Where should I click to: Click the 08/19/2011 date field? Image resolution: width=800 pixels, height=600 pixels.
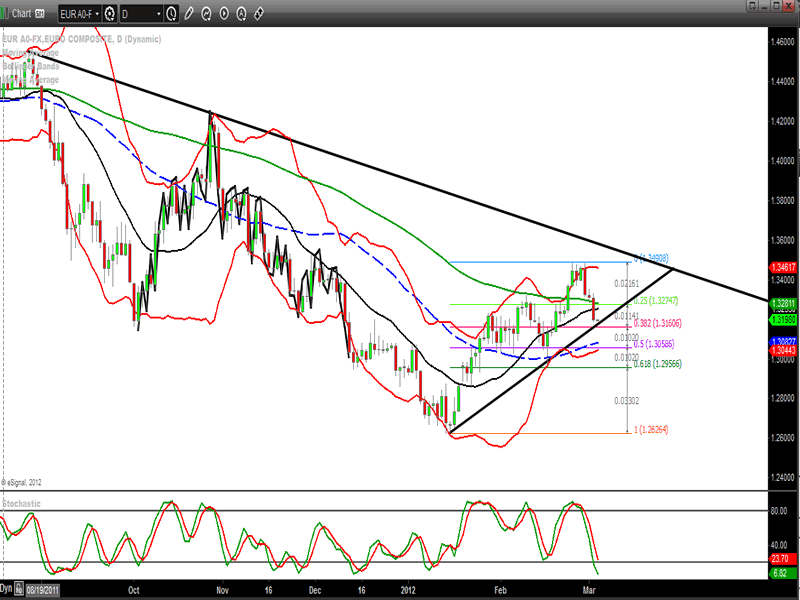pyautogui.click(x=43, y=590)
